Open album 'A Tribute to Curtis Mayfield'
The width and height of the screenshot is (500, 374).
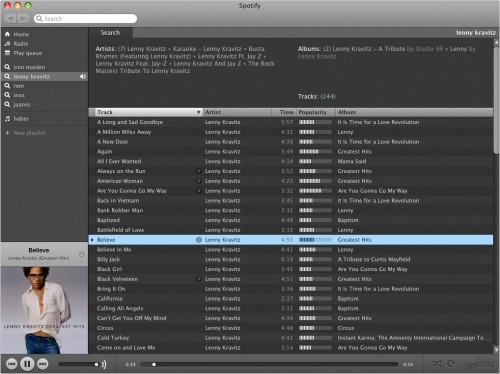click(x=374, y=259)
